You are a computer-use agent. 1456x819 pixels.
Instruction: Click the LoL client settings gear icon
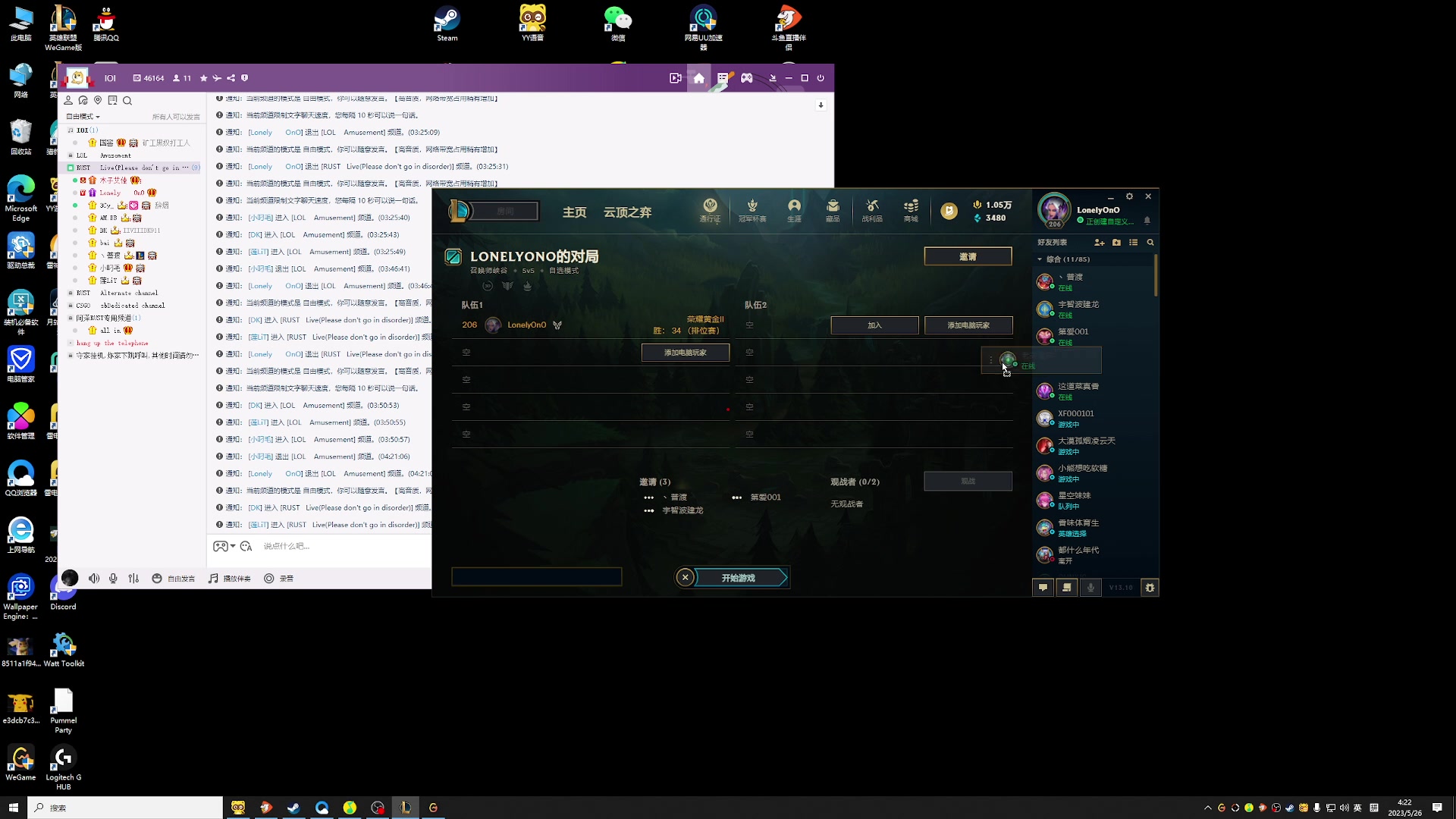pyautogui.click(x=1129, y=196)
